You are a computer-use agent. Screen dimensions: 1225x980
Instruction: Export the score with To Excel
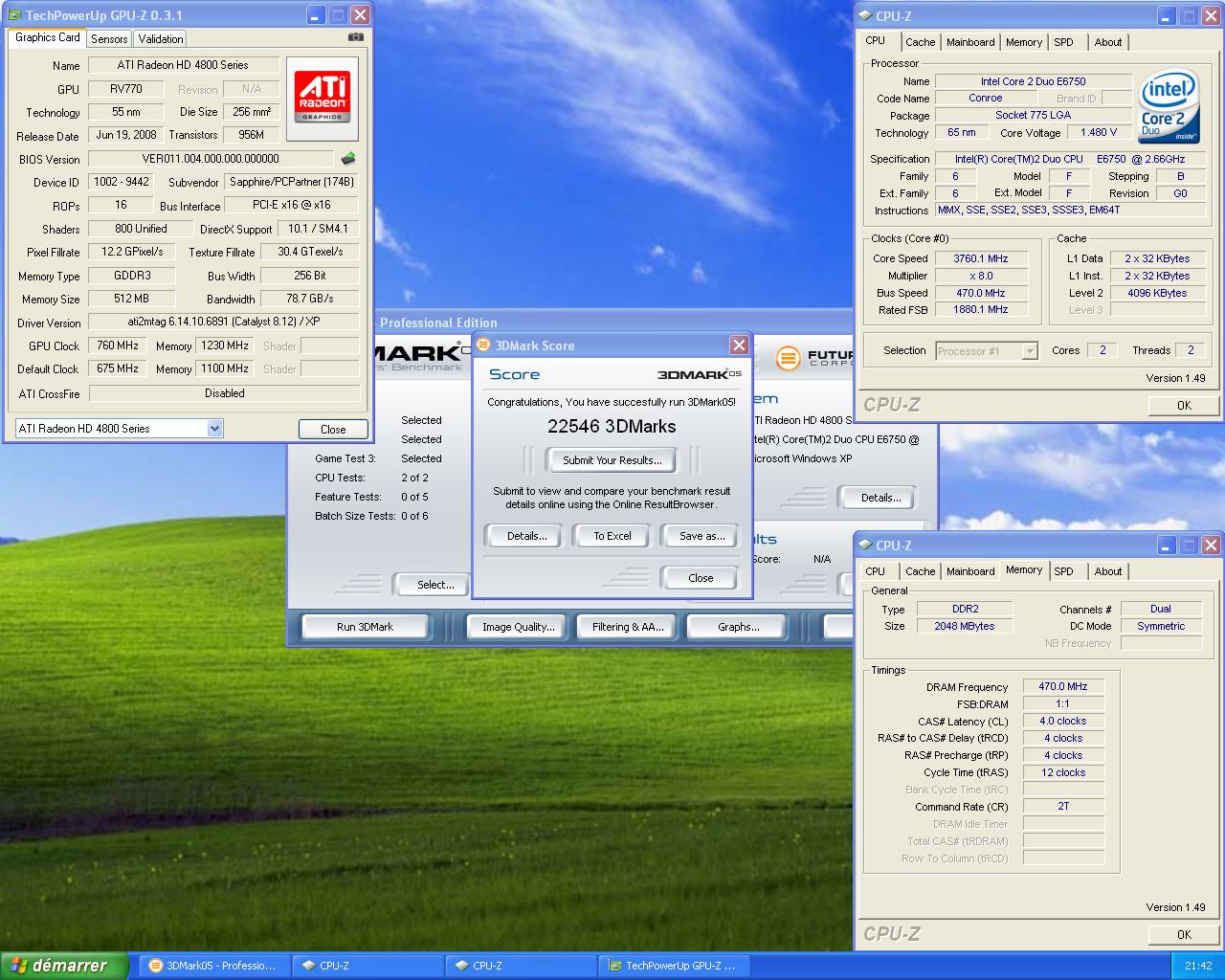pyautogui.click(x=612, y=536)
